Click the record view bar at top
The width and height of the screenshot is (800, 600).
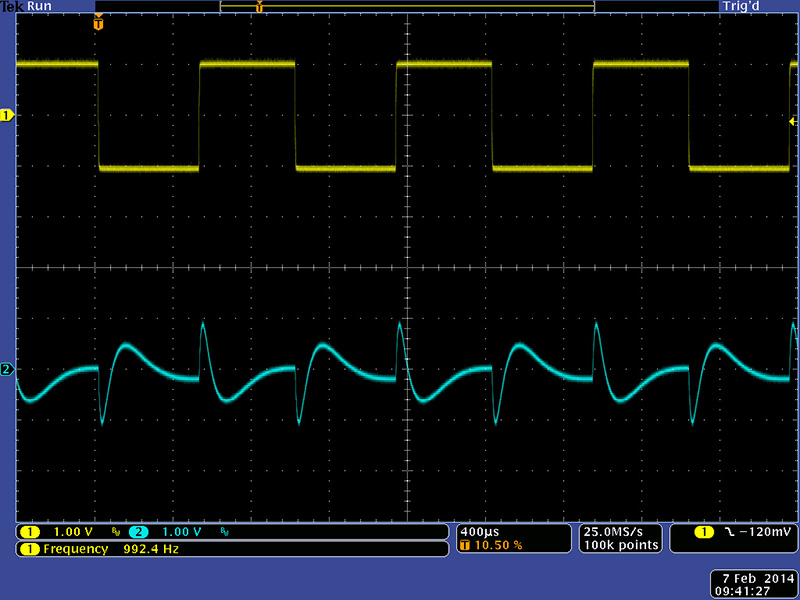point(406,6)
